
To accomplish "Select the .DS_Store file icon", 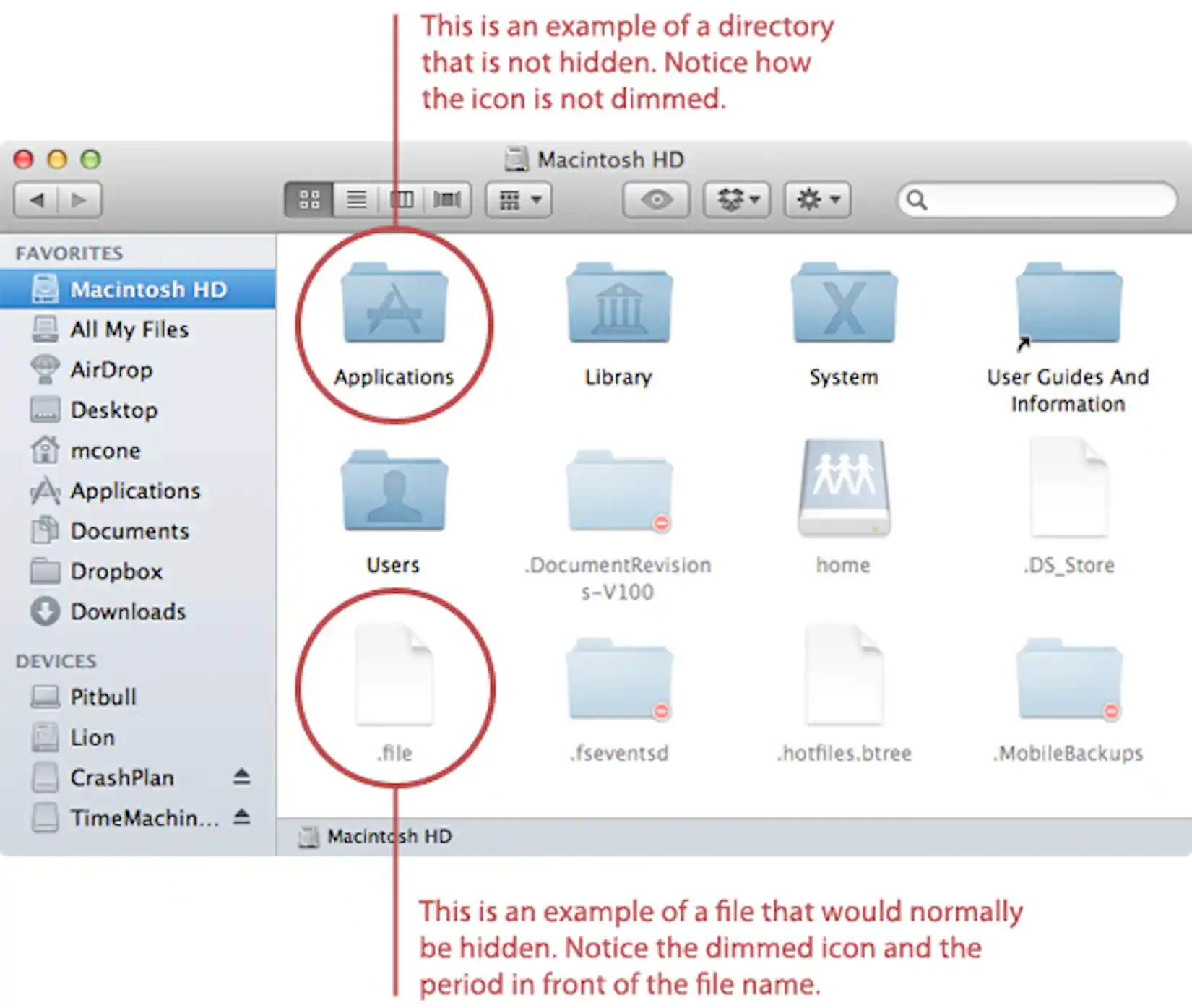I will [1068, 488].
